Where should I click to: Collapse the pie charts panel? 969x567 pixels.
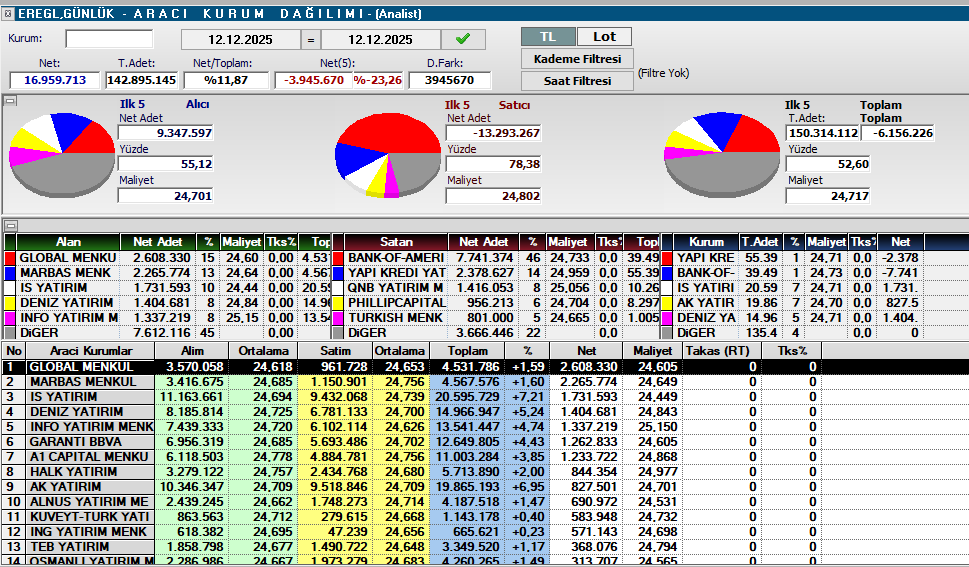coord(10,100)
